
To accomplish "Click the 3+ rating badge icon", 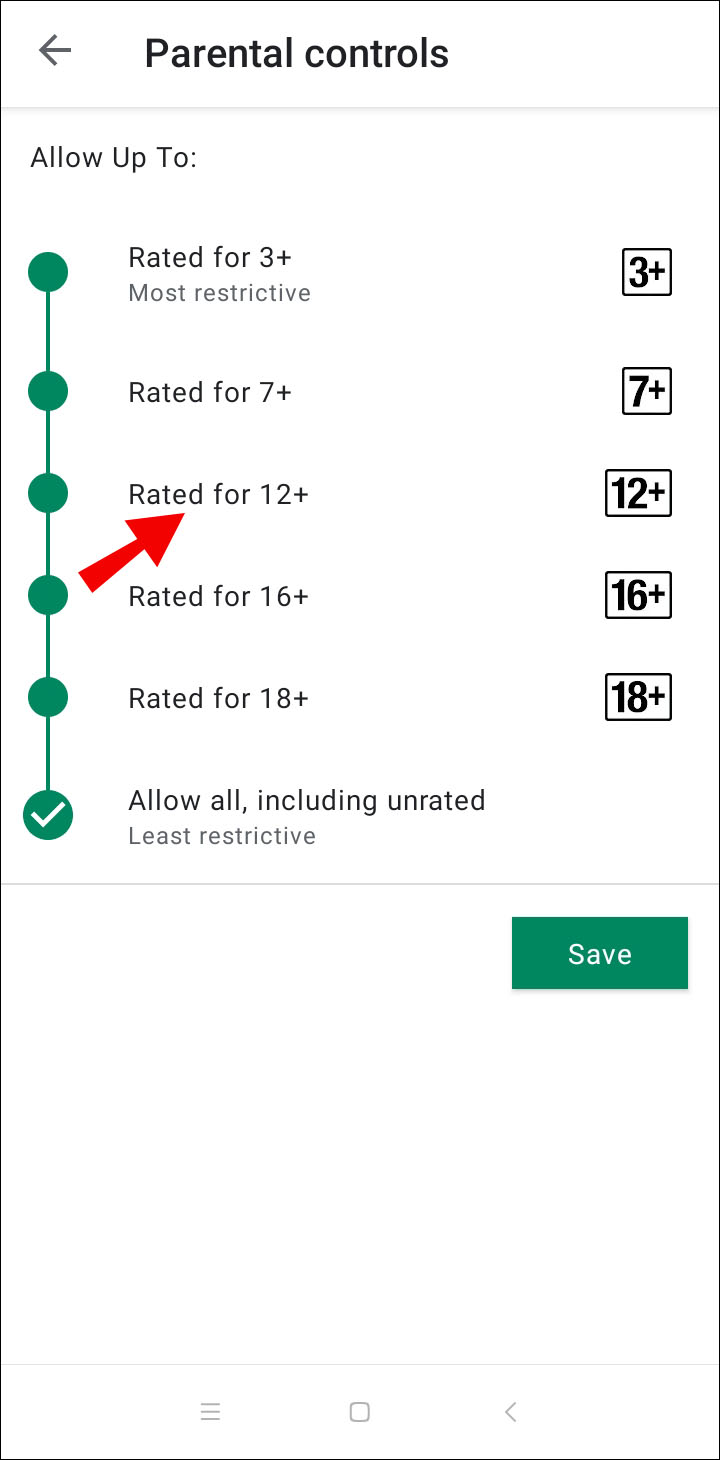I will (x=646, y=272).
